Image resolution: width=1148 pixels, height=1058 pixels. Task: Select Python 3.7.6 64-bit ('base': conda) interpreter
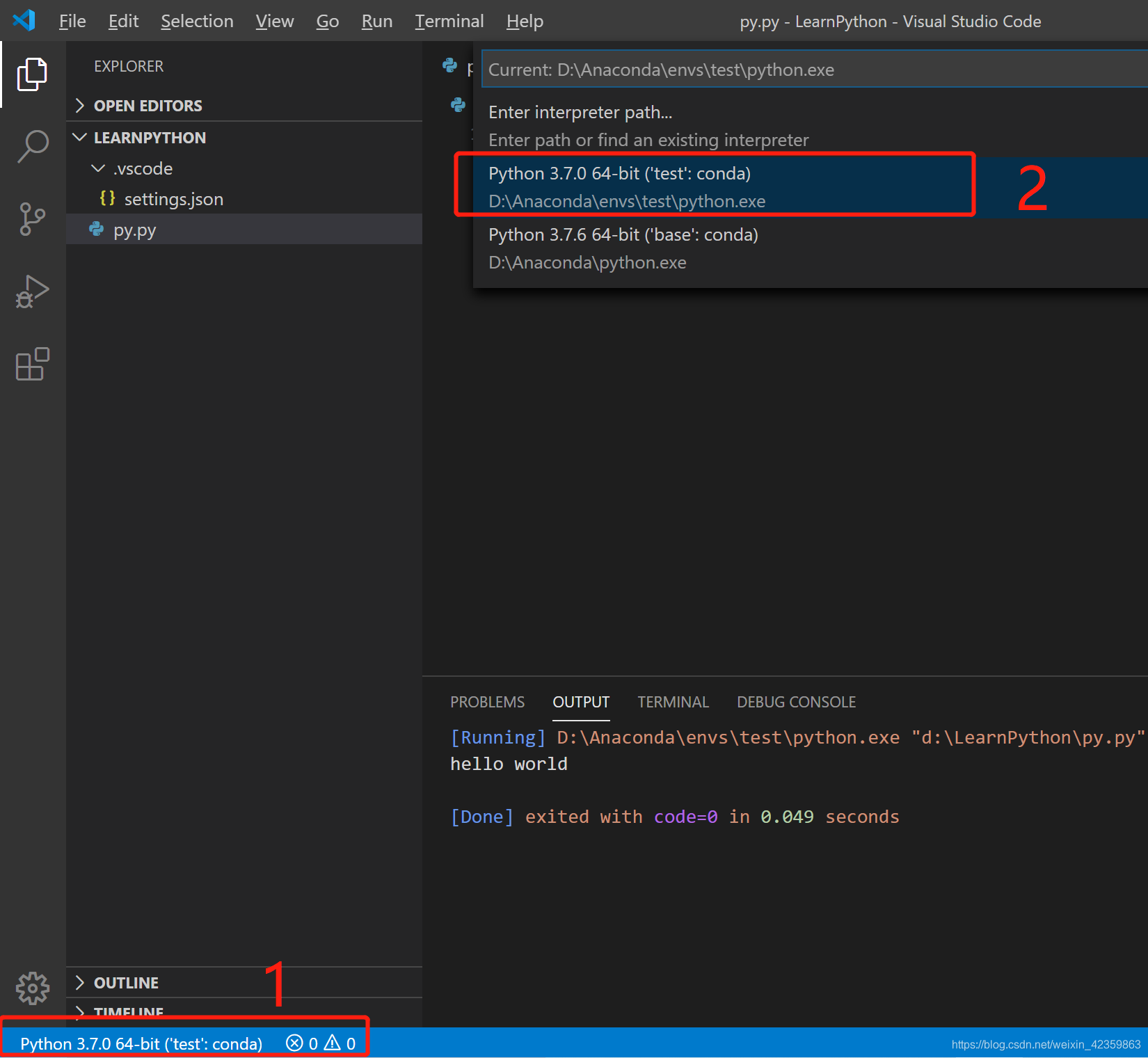pyautogui.click(x=810, y=248)
